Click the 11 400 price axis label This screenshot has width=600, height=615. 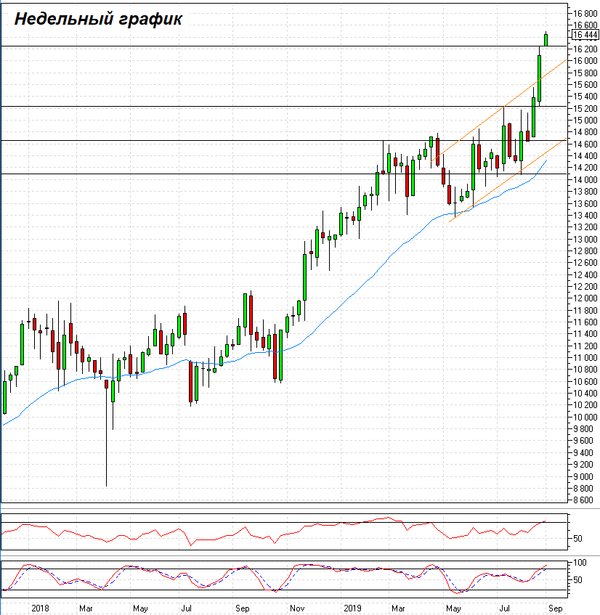click(x=585, y=334)
